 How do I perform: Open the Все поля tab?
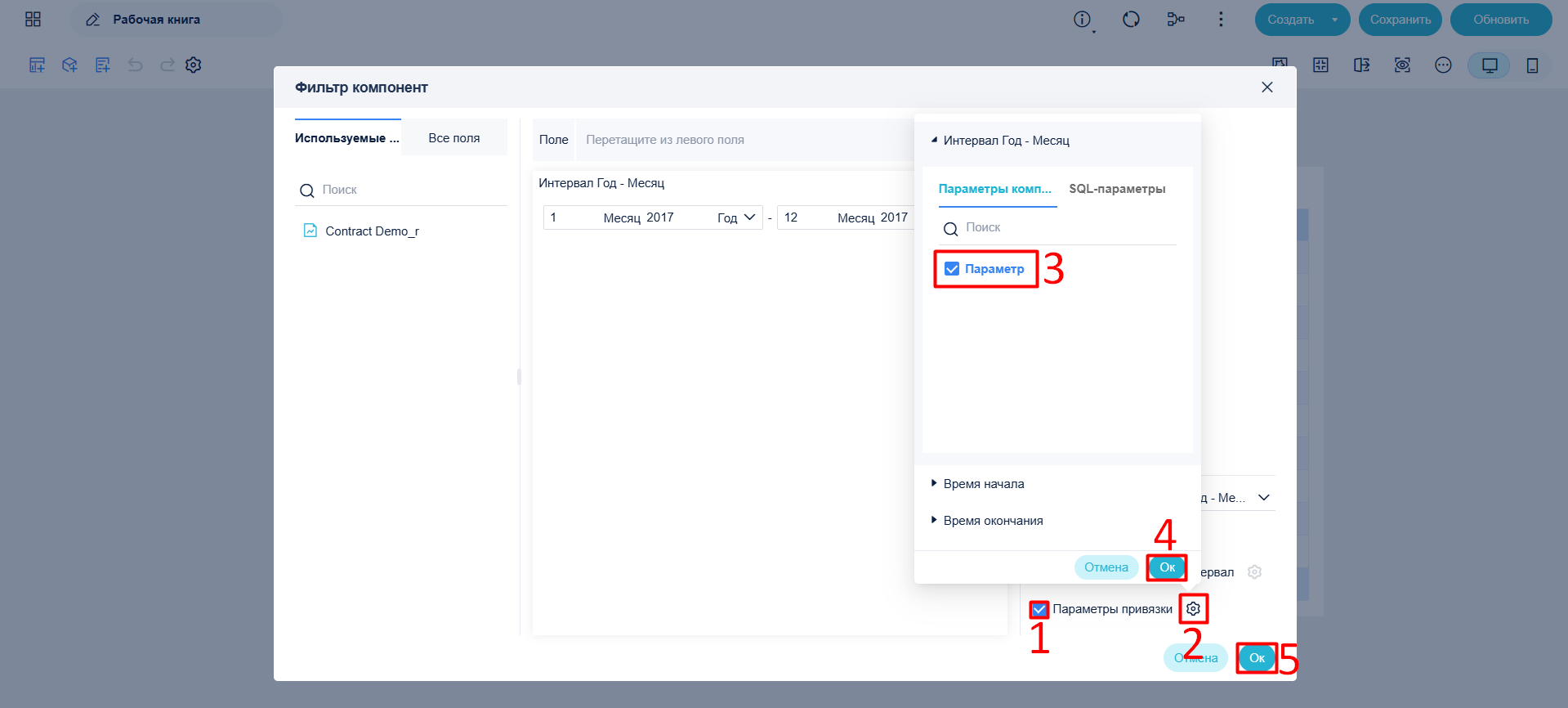pyautogui.click(x=454, y=138)
